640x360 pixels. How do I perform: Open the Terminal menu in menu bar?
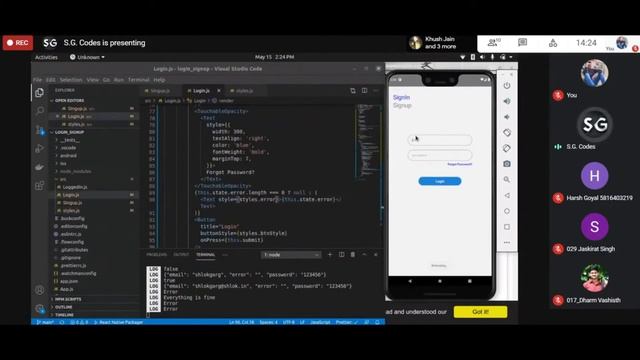pos(138,80)
